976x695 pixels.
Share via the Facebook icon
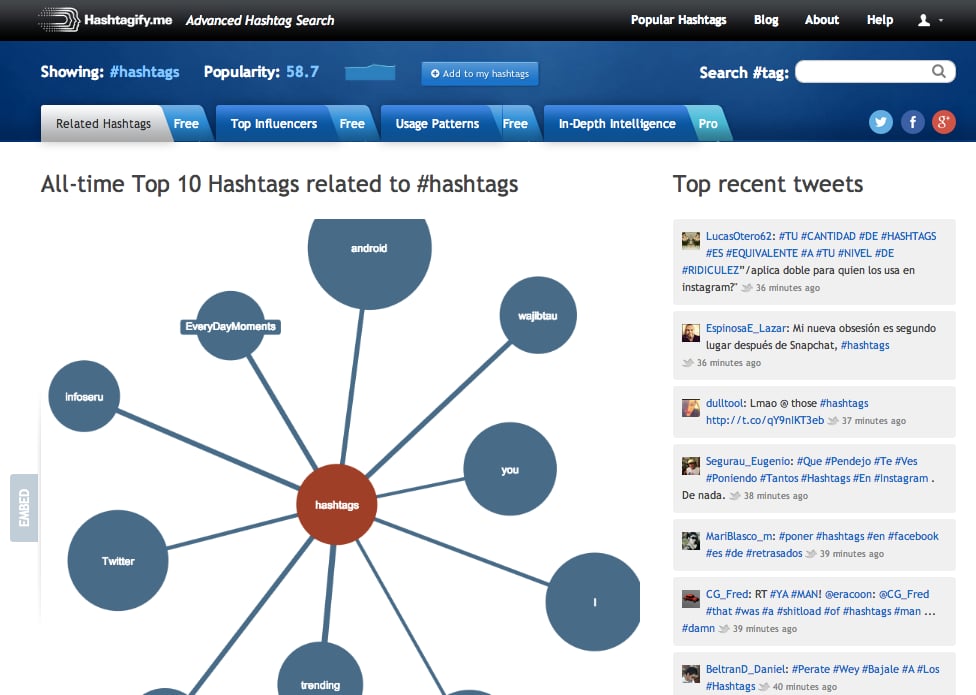click(913, 122)
